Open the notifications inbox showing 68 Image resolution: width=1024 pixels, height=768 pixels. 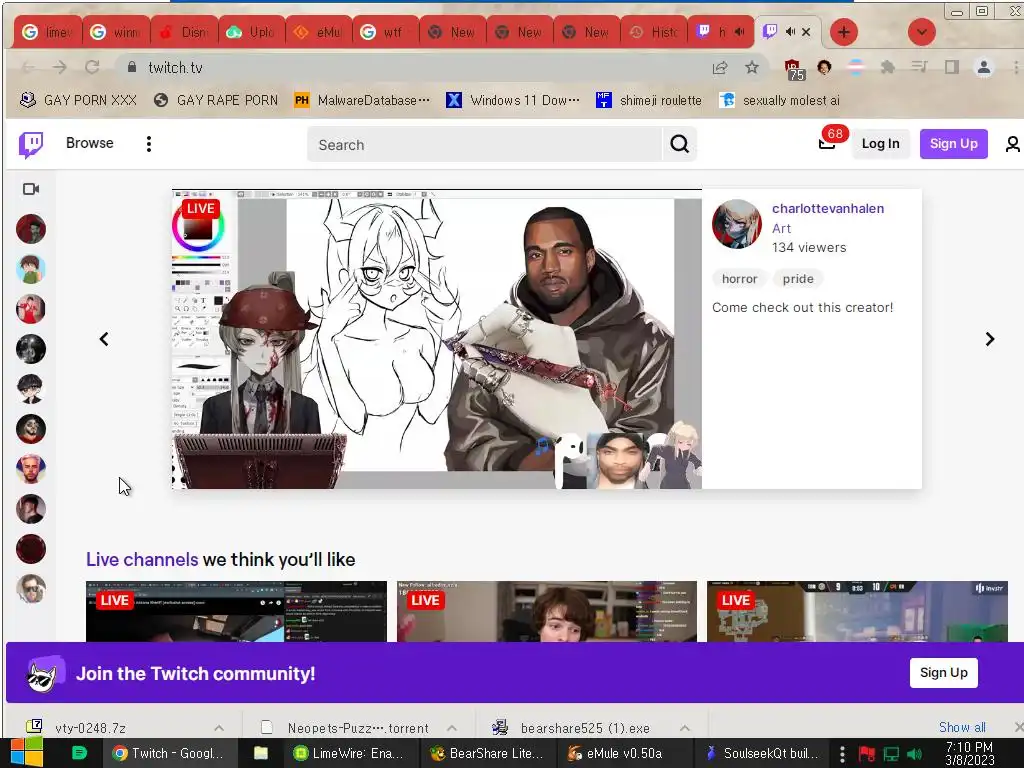827,143
